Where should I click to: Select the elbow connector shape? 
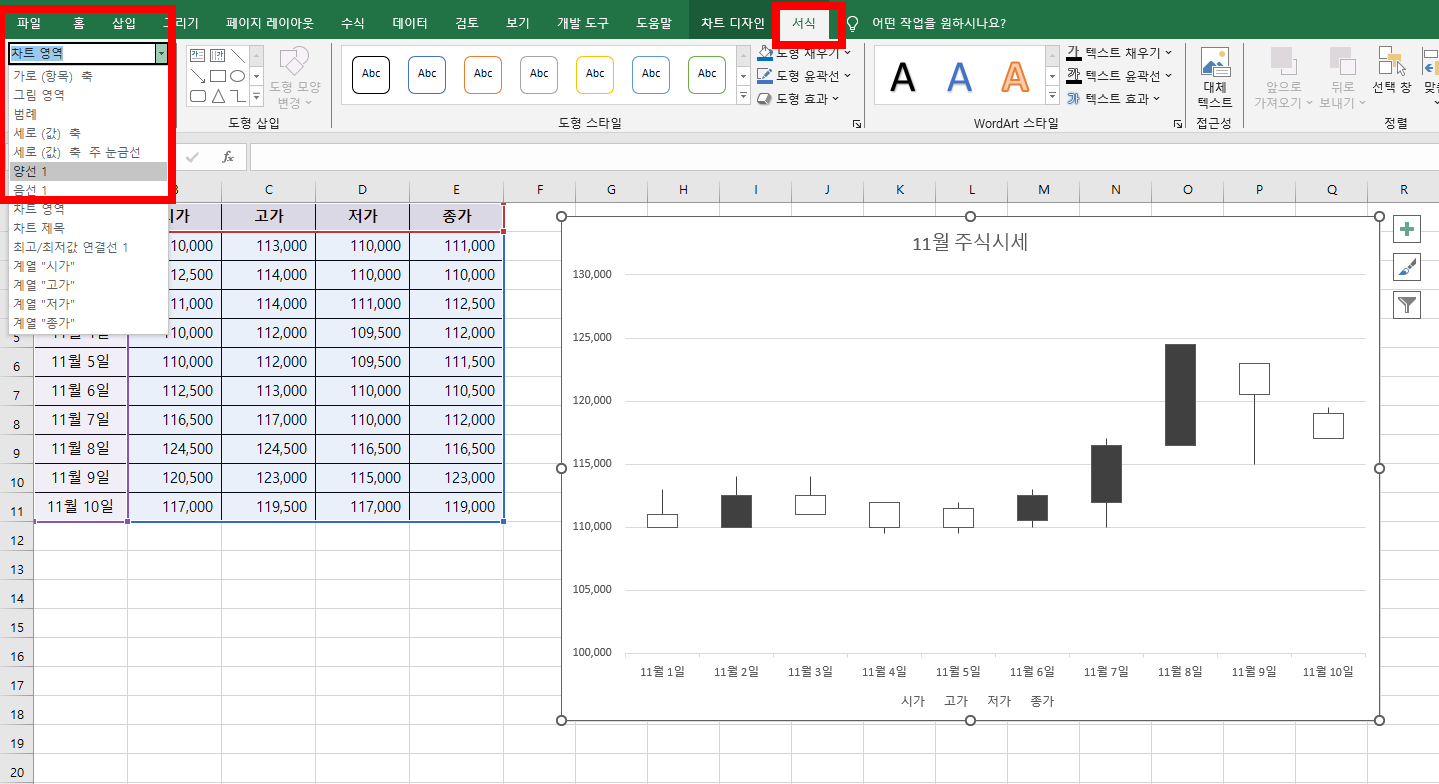tap(237, 96)
